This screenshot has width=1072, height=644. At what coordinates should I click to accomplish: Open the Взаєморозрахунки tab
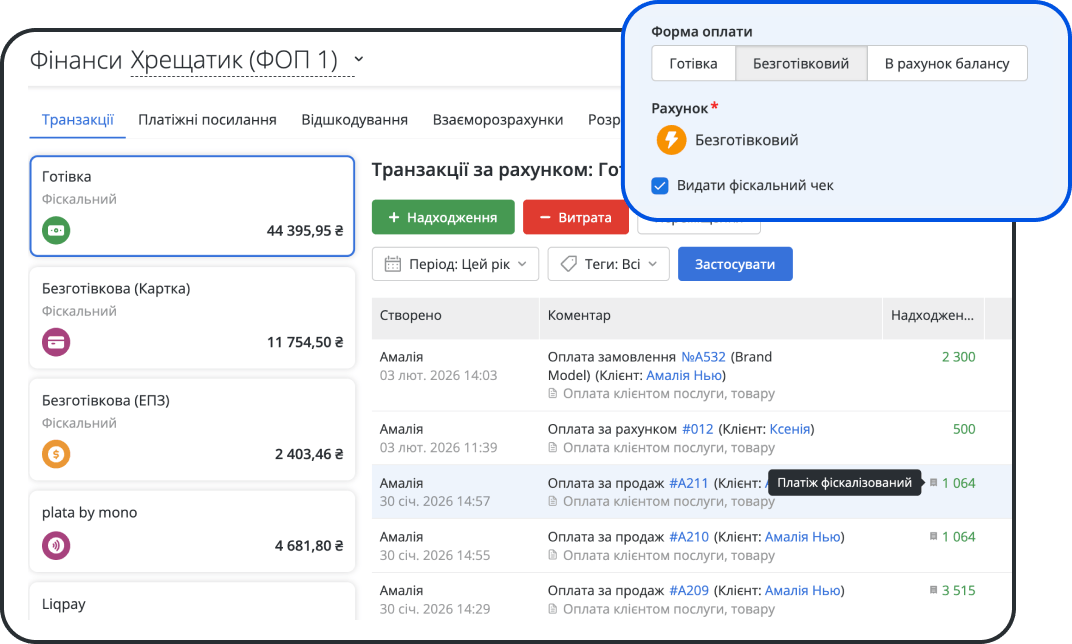pos(498,120)
